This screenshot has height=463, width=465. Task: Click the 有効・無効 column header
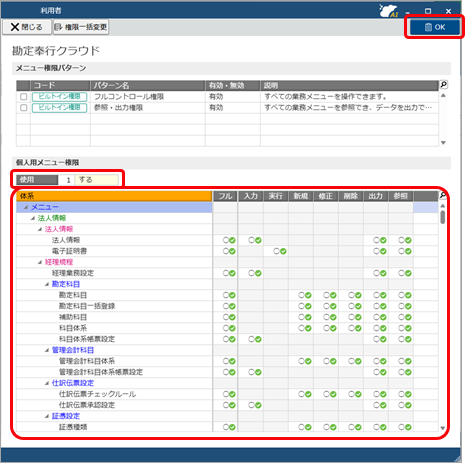tap(233, 85)
